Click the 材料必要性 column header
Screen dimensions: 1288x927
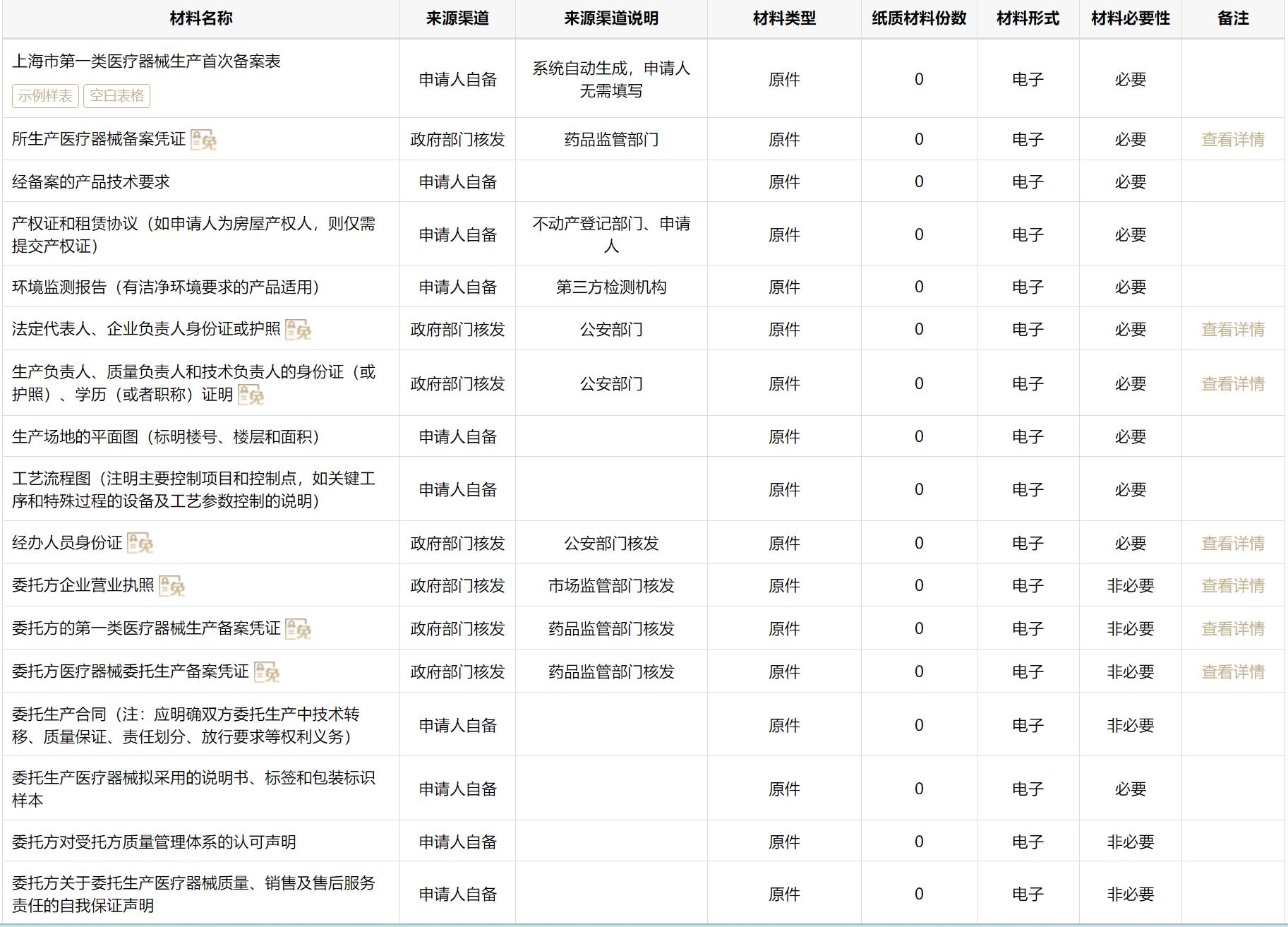(x=1130, y=19)
